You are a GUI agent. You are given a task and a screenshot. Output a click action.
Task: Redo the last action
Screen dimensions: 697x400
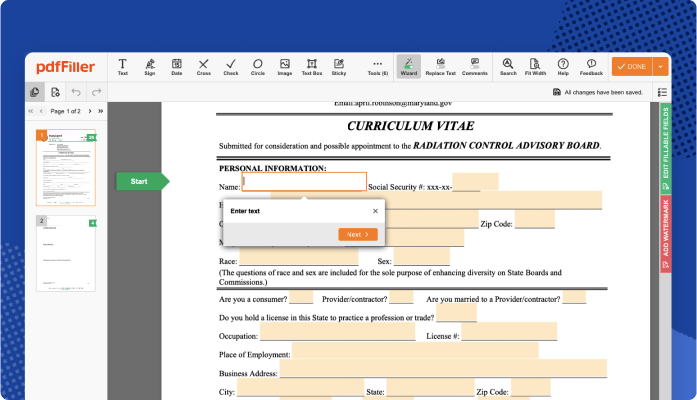point(96,92)
